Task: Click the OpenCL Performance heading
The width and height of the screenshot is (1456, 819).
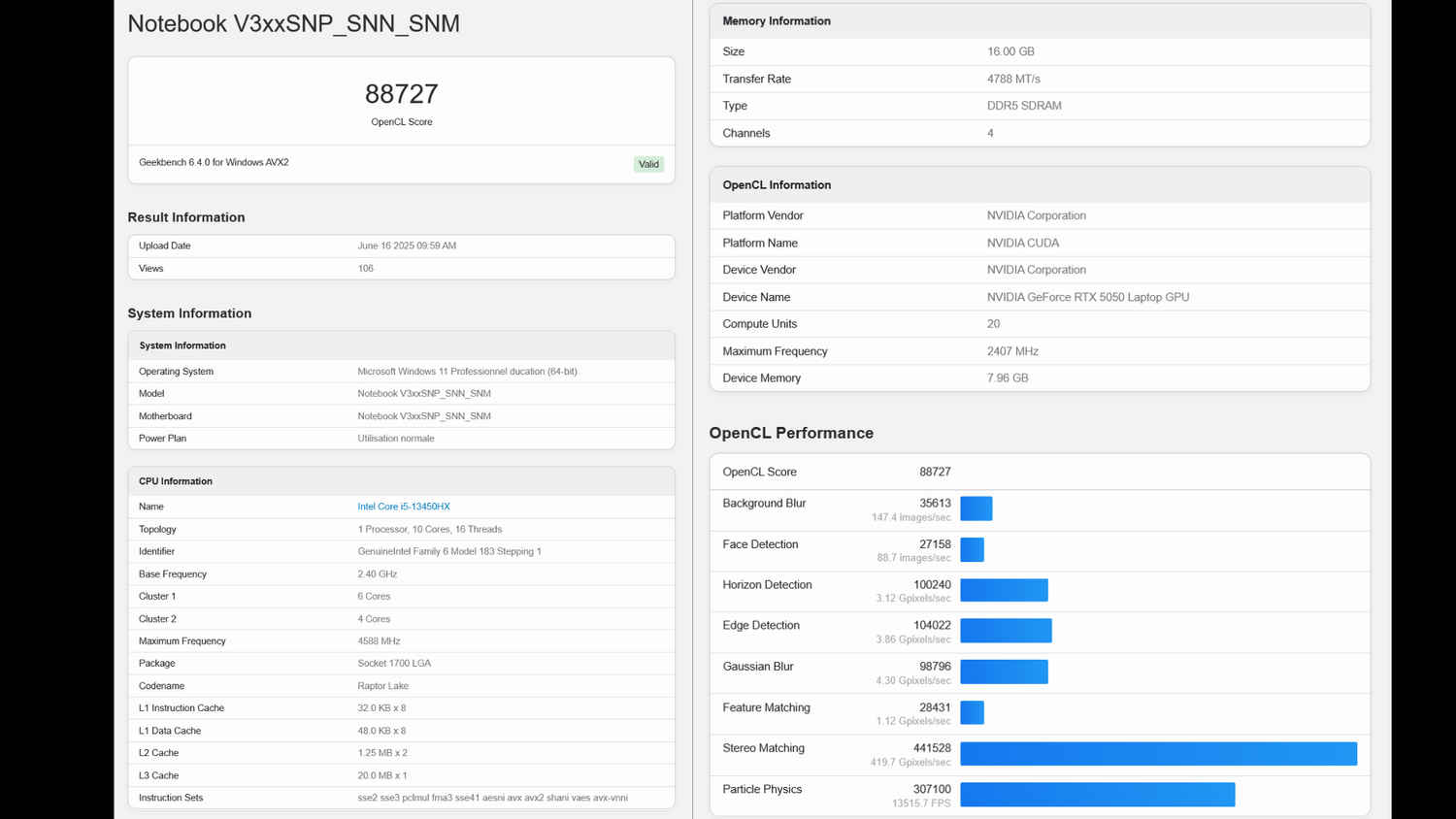Action: pos(791,433)
